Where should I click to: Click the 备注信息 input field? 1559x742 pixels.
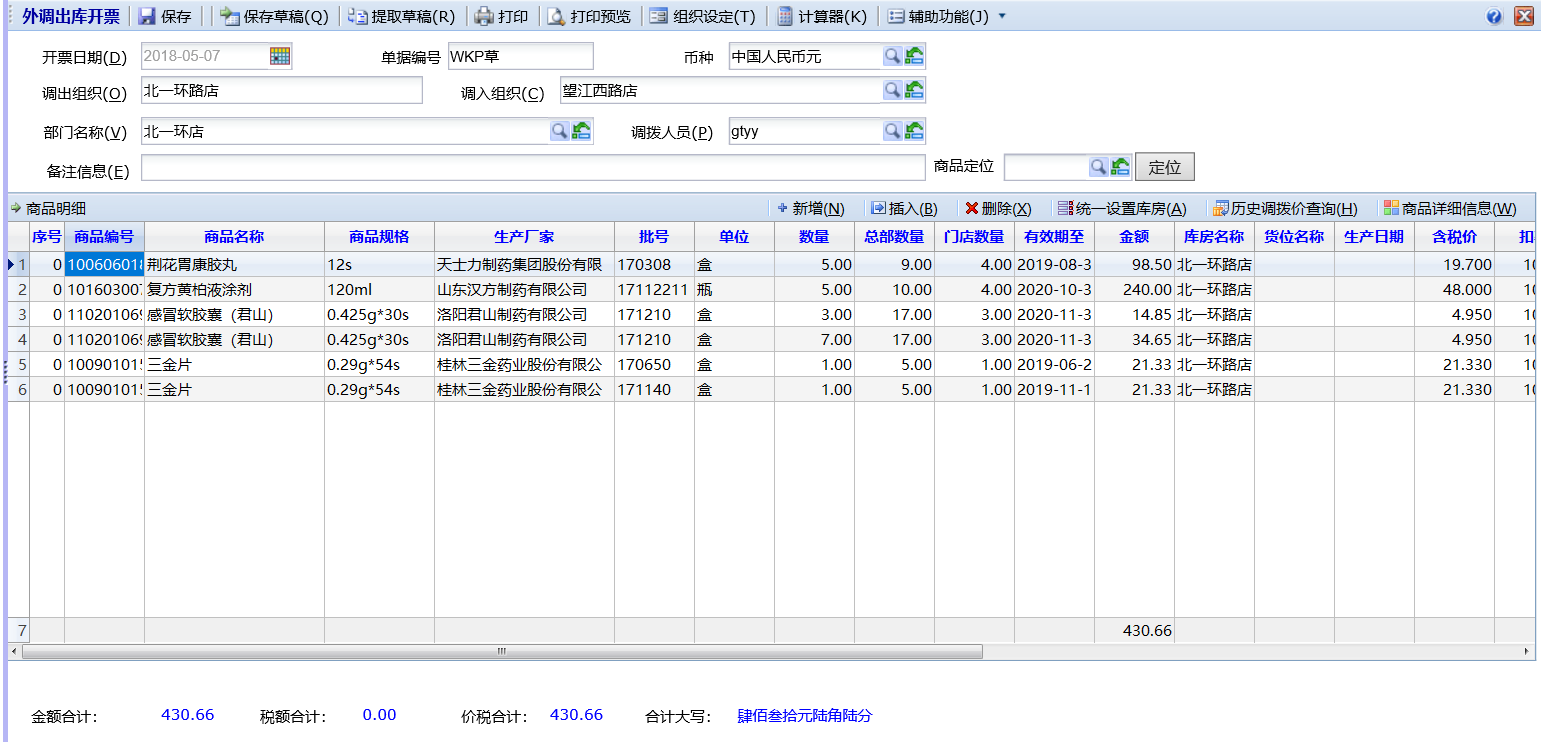[533, 167]
